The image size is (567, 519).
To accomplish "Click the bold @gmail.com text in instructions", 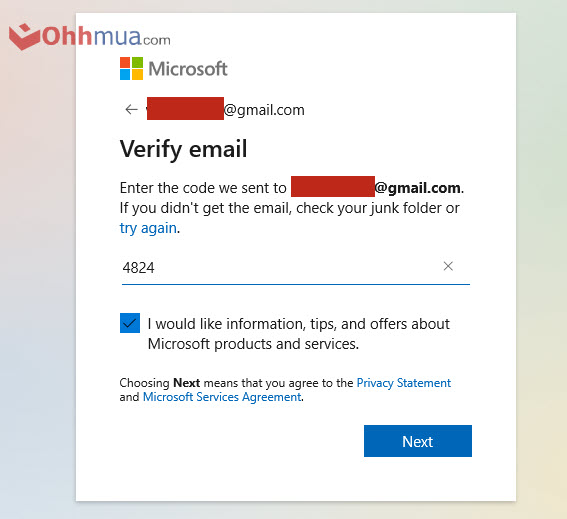I will click(417, 188).
